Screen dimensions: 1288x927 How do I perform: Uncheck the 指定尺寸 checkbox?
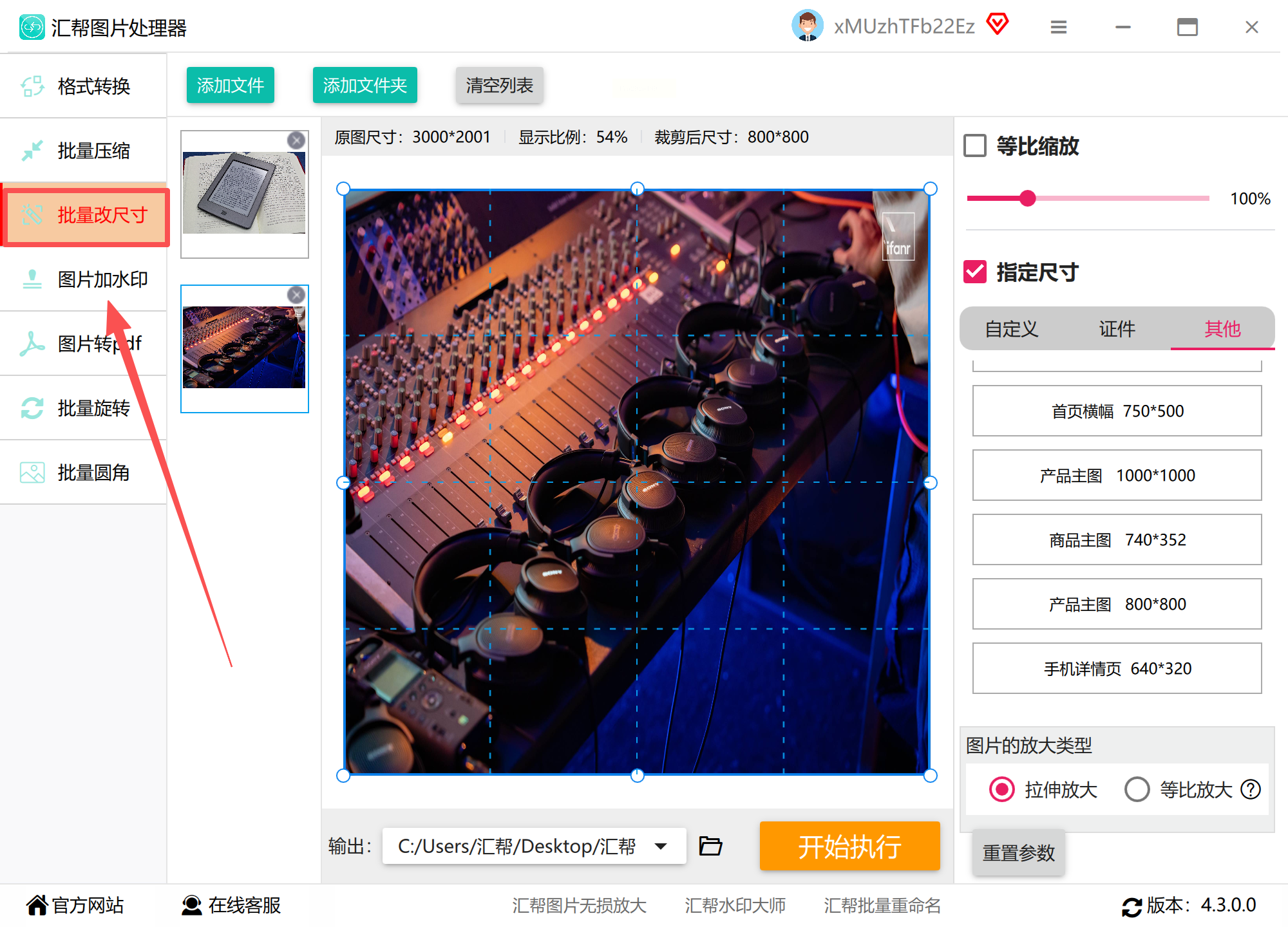[975, 272]
